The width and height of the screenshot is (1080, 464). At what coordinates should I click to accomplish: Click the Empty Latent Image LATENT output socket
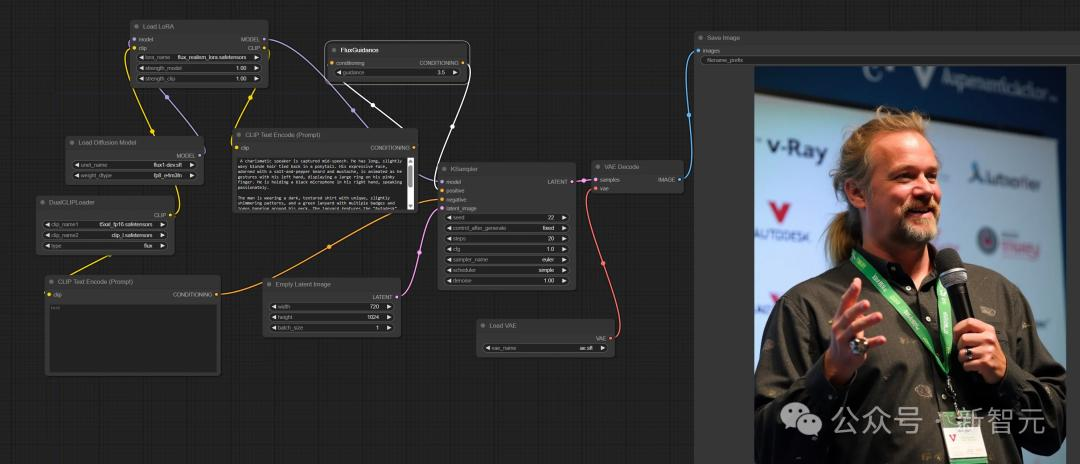(397, 297)
